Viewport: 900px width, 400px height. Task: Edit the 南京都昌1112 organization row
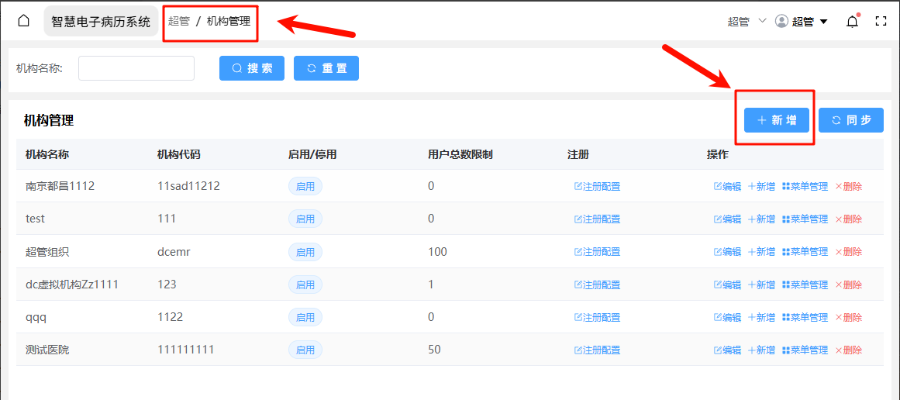727,186
